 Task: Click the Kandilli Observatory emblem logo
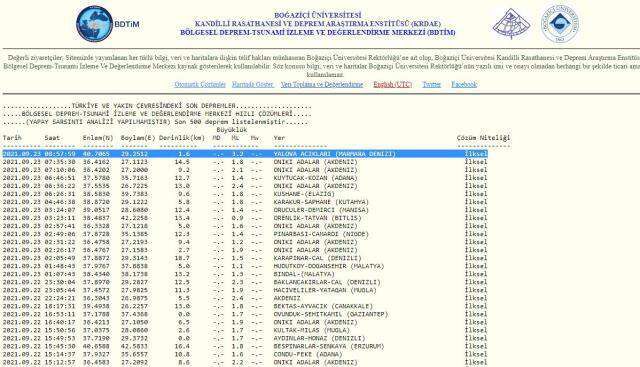pyautogui.click(x=511, y=24)
